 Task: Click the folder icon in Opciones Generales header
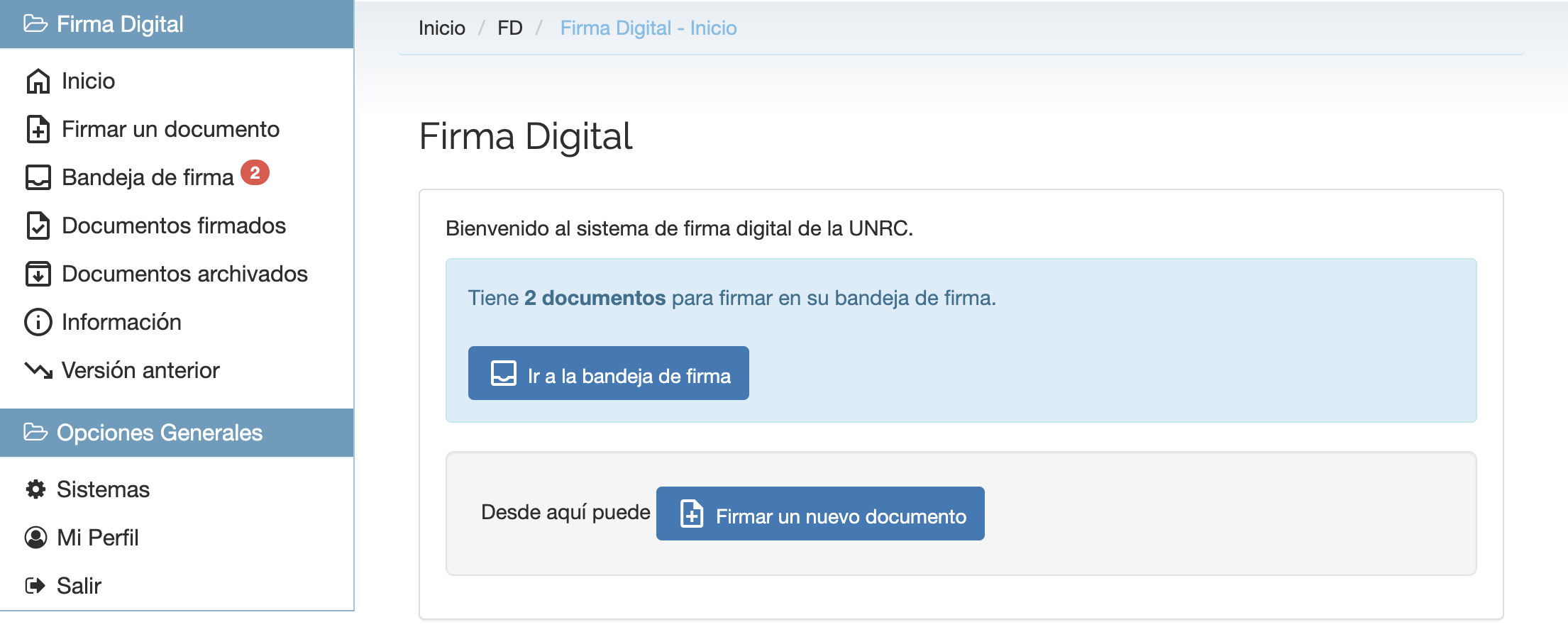click(x=35, y=432)
